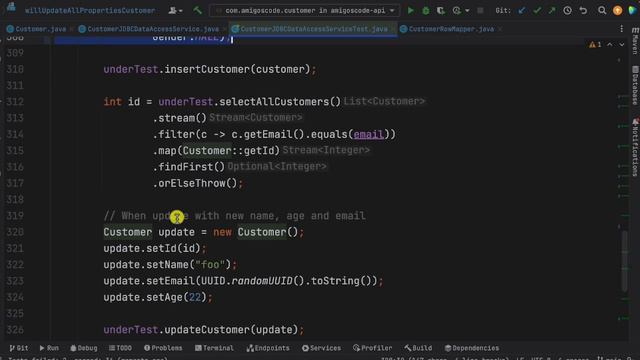Open the Database side panel
This screenshot has height=360, width=640.
point(635,86)
